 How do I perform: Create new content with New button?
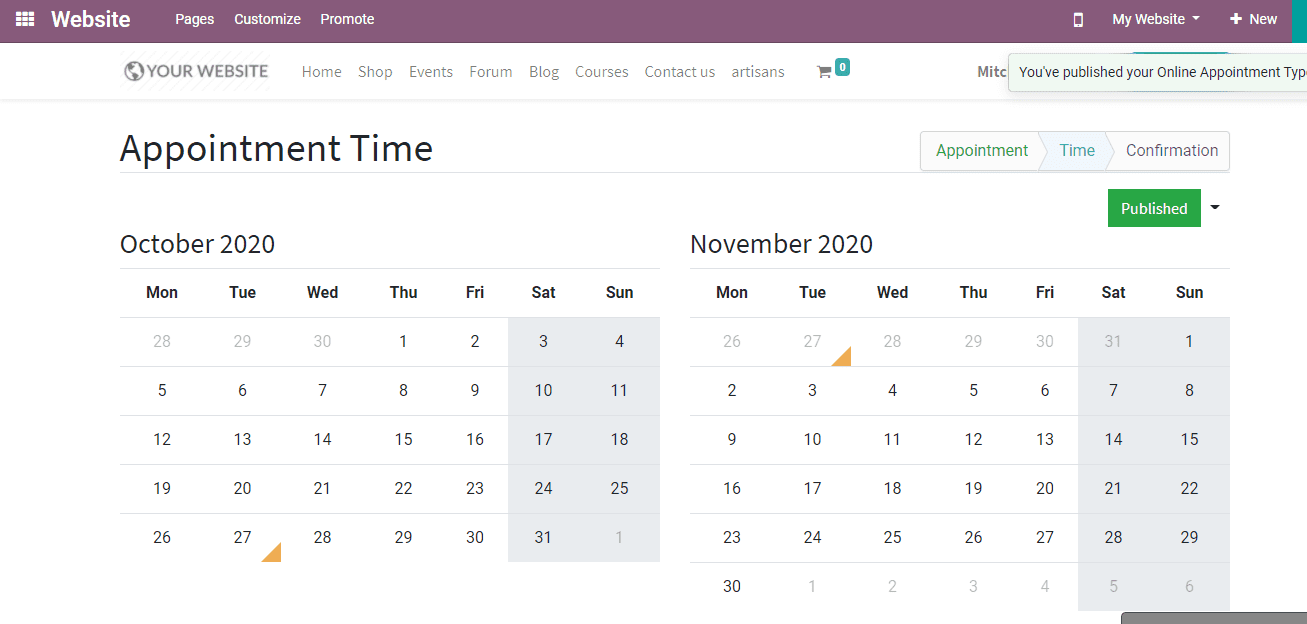click(x=1253, y=19)
